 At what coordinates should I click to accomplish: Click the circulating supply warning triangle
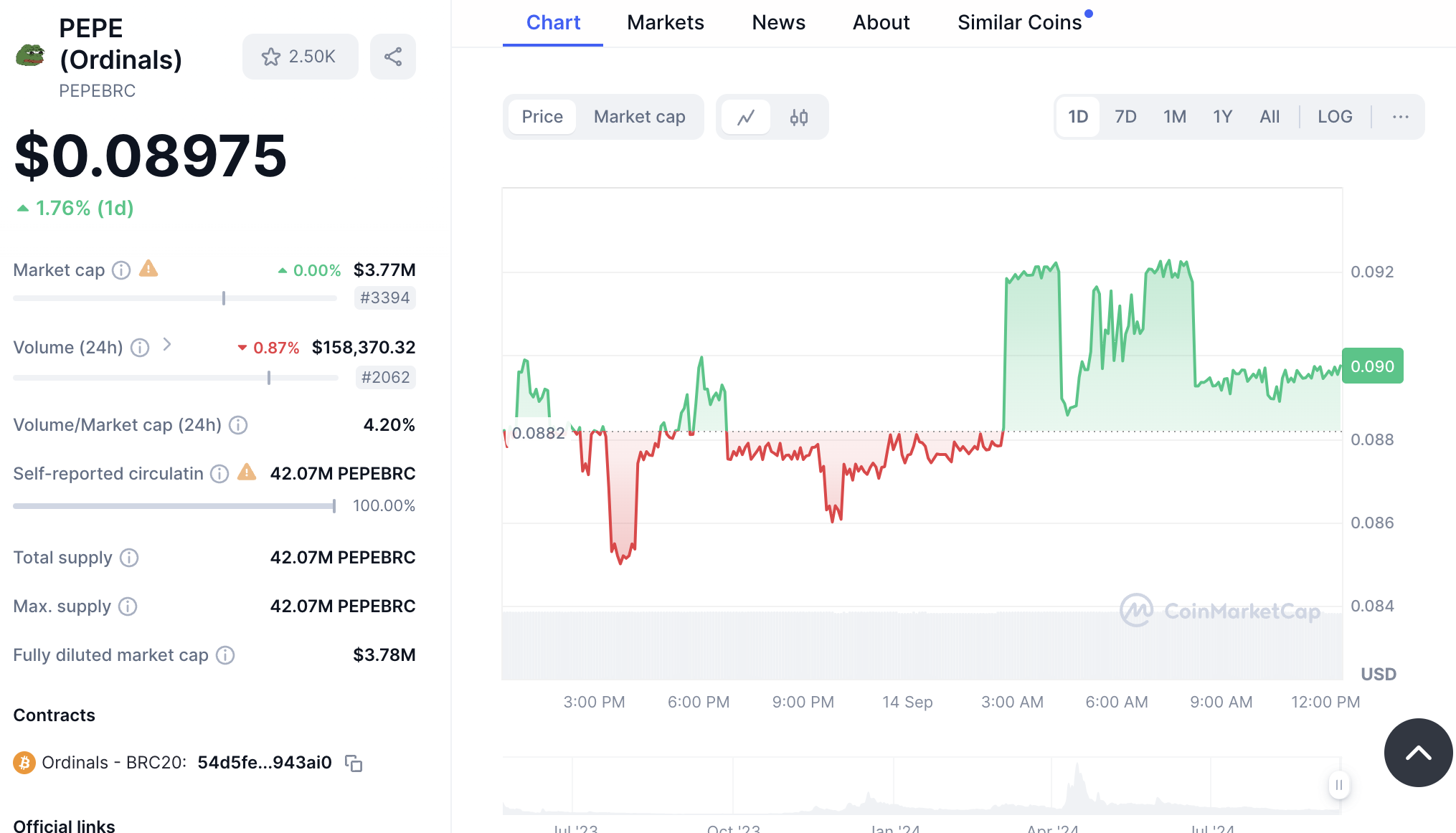[x=247, y=472]
